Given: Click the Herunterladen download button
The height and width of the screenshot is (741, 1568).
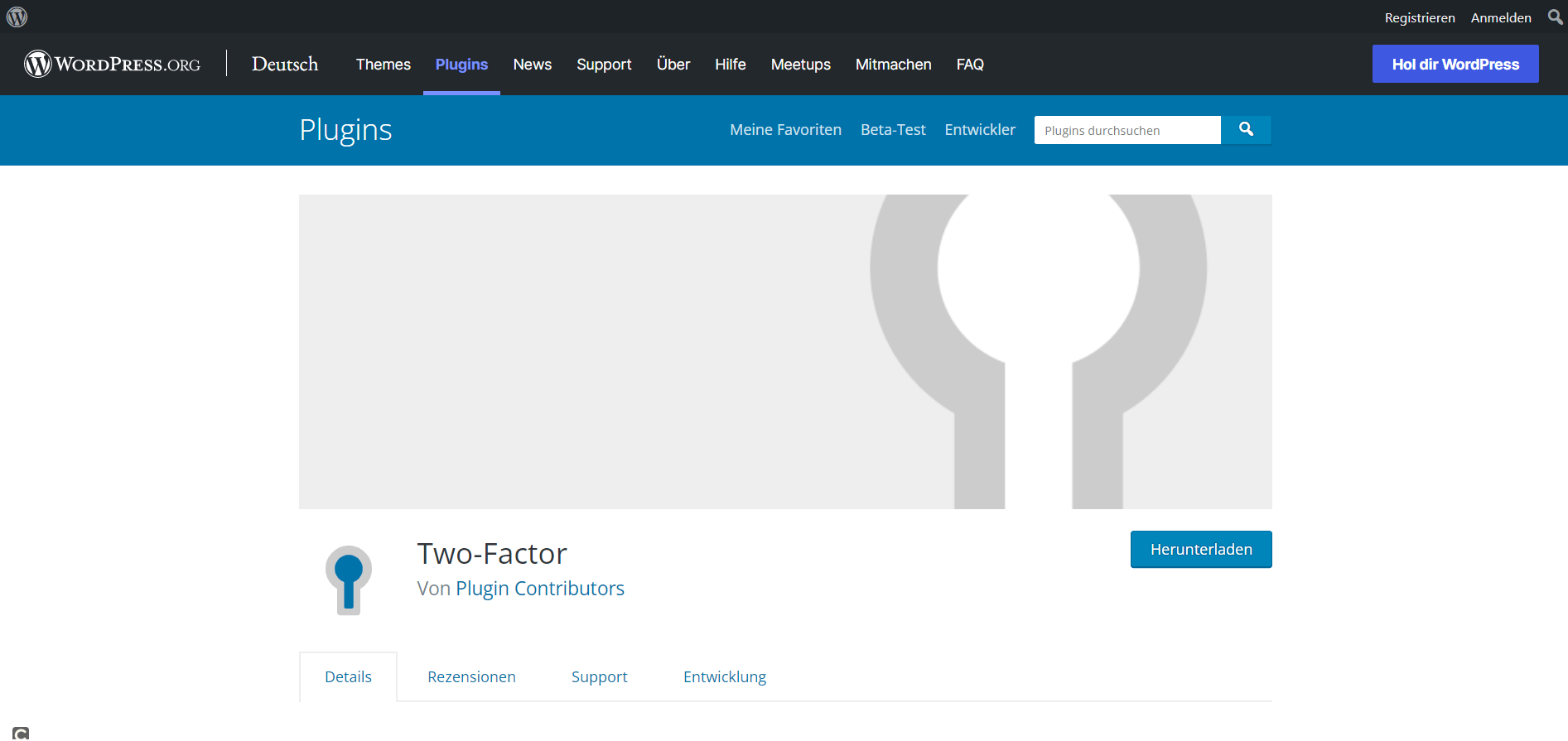Looking at the screenshot, I should (x=1201, y=550).
